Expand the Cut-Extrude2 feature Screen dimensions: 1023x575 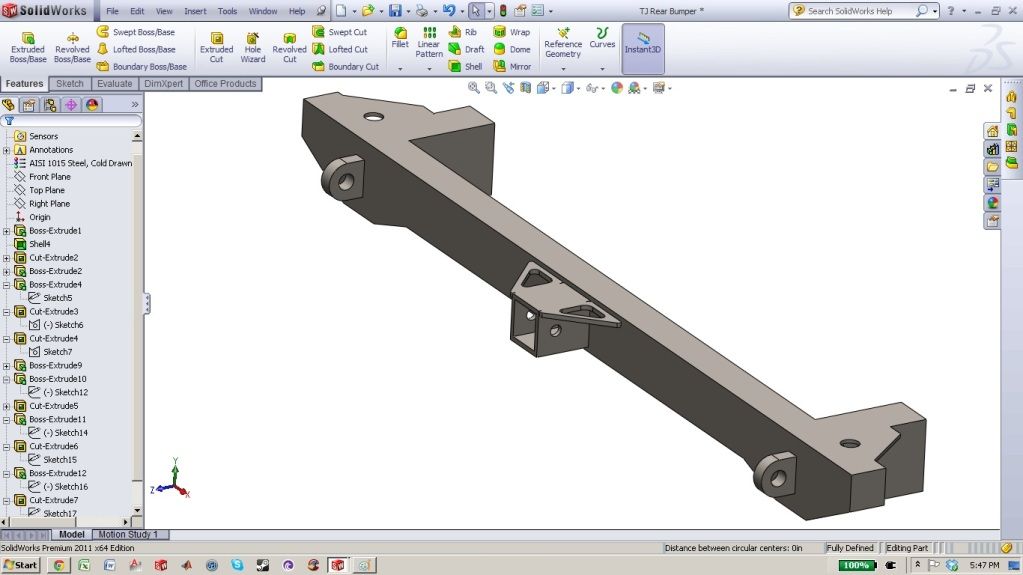click(7, 258)
